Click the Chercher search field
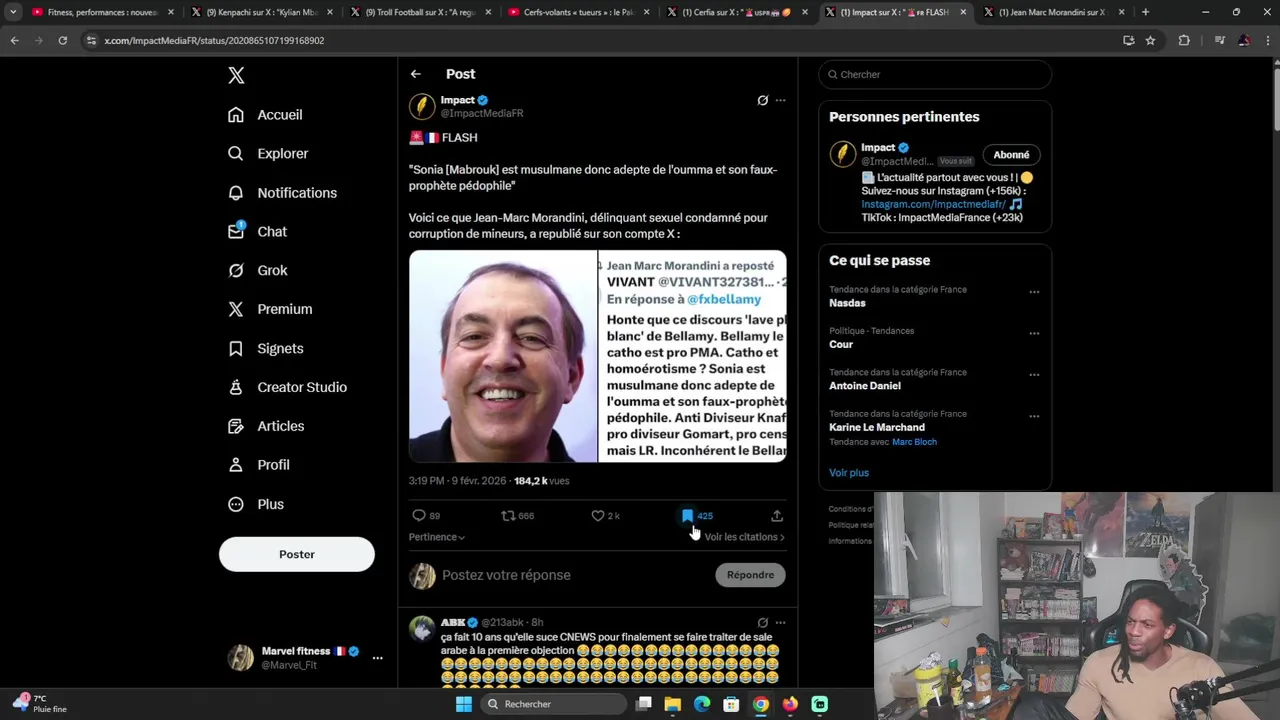The height and width of the screenshot is (720, 1280). click(x=935, y=74)
